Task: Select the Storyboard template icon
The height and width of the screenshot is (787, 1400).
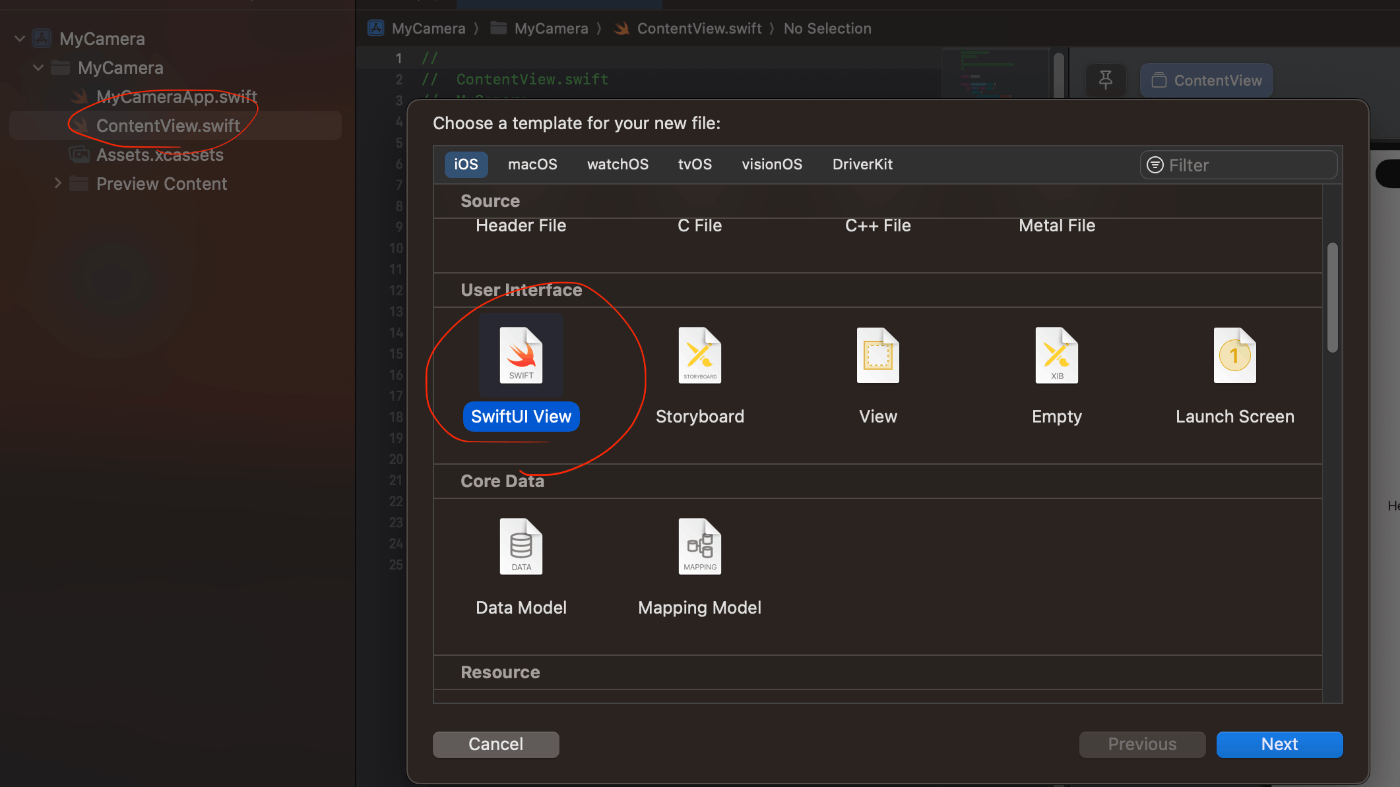Action: [x=700, y=356]
